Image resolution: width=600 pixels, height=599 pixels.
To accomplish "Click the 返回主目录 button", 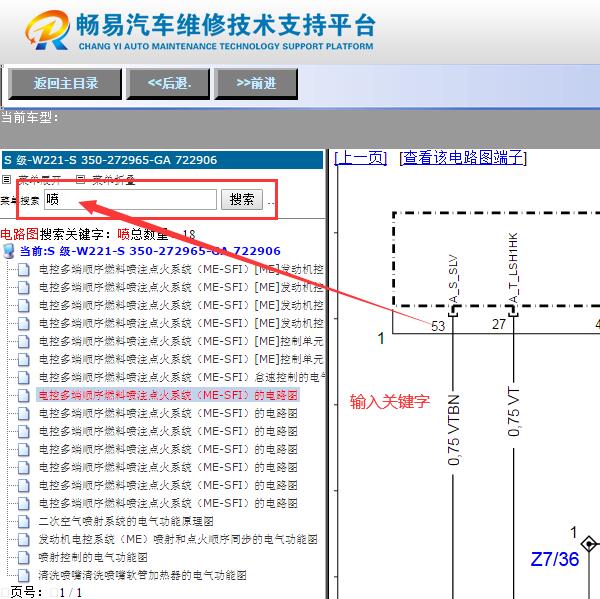I will tap(65, 83).
